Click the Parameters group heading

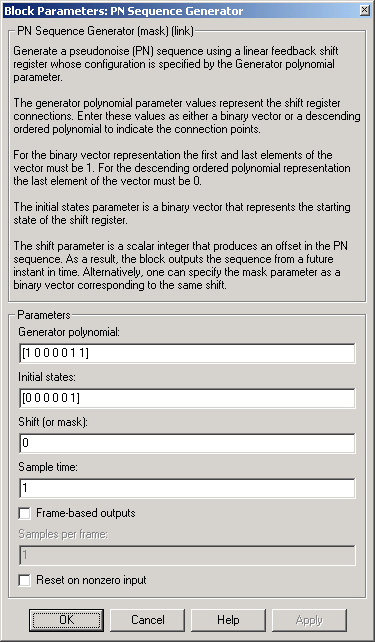(x=44, y=315)
